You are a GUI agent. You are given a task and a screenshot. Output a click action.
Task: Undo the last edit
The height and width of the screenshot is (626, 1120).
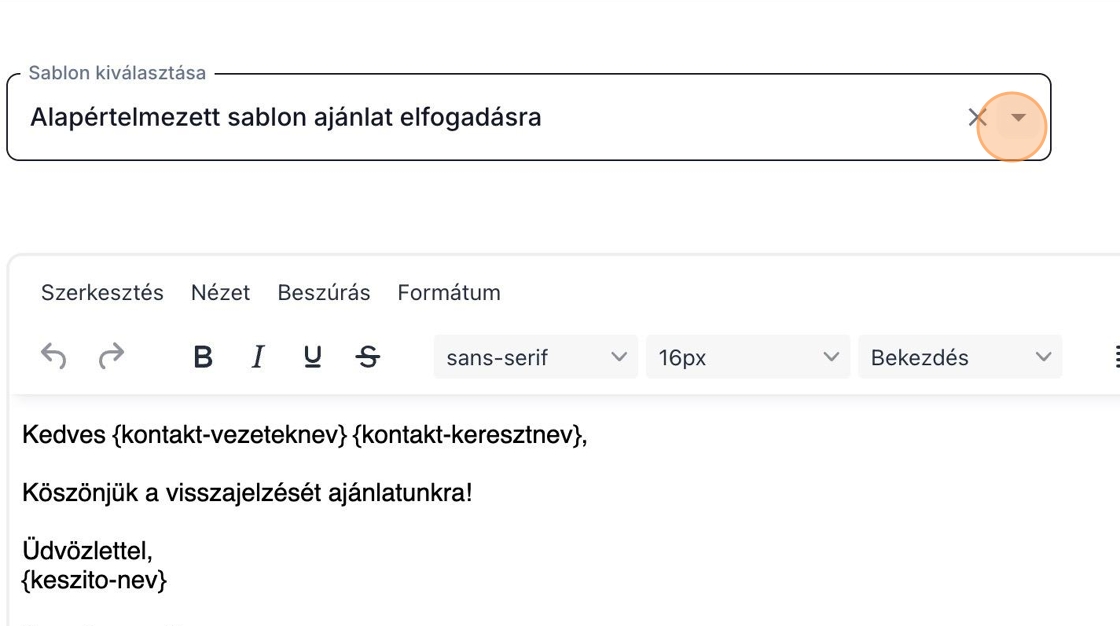tap(54, 357)
